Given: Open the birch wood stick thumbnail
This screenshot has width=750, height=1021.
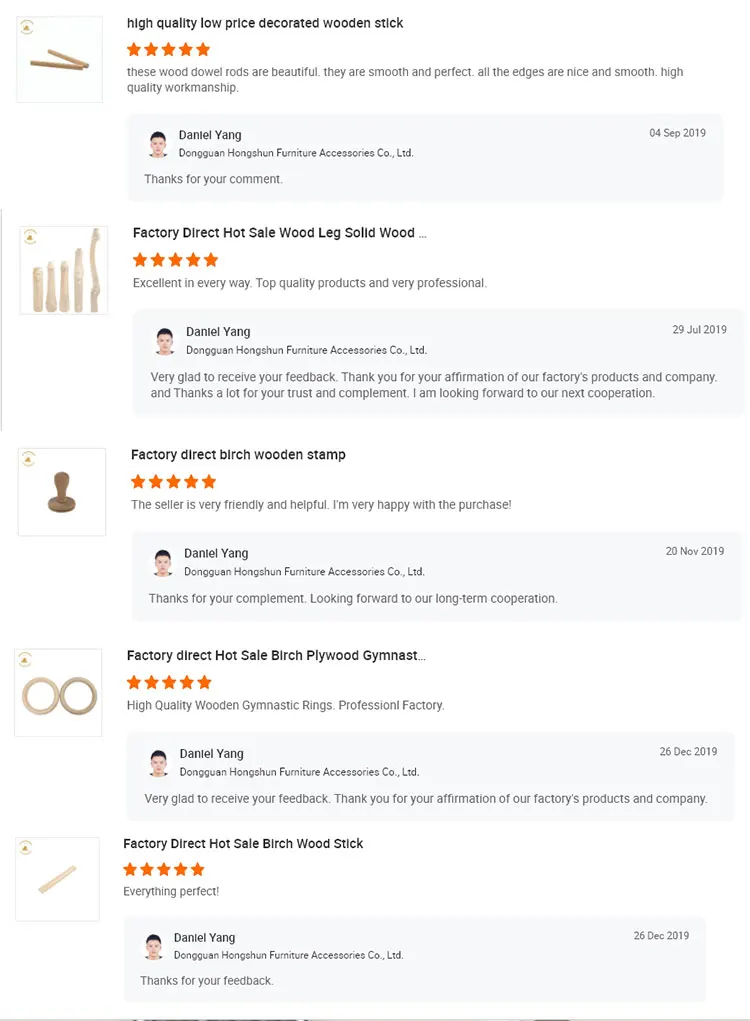Looking at the screenshot, I should pyautogui.click(x=57, y=879).
